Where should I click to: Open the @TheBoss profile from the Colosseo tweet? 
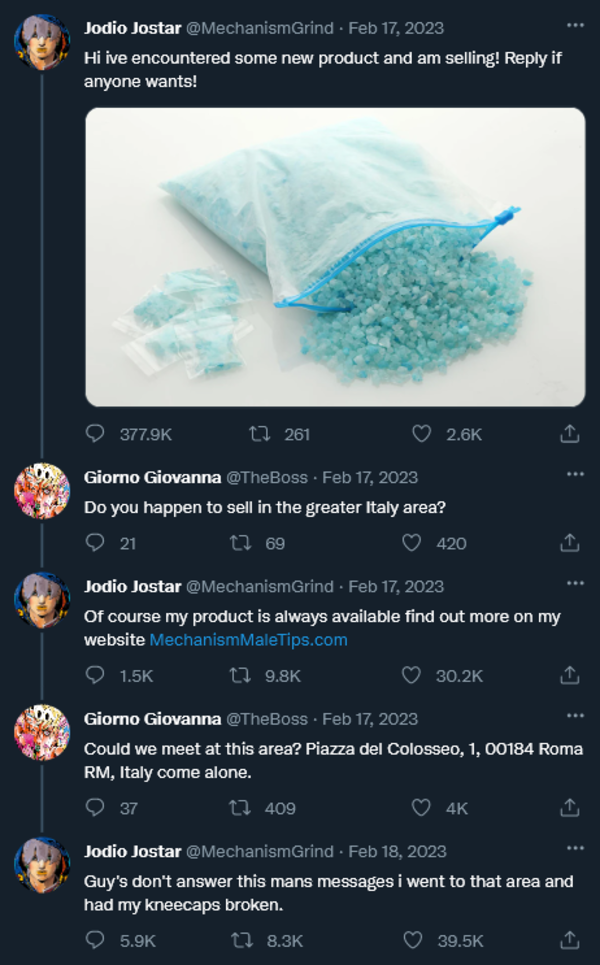pos(267,719)
